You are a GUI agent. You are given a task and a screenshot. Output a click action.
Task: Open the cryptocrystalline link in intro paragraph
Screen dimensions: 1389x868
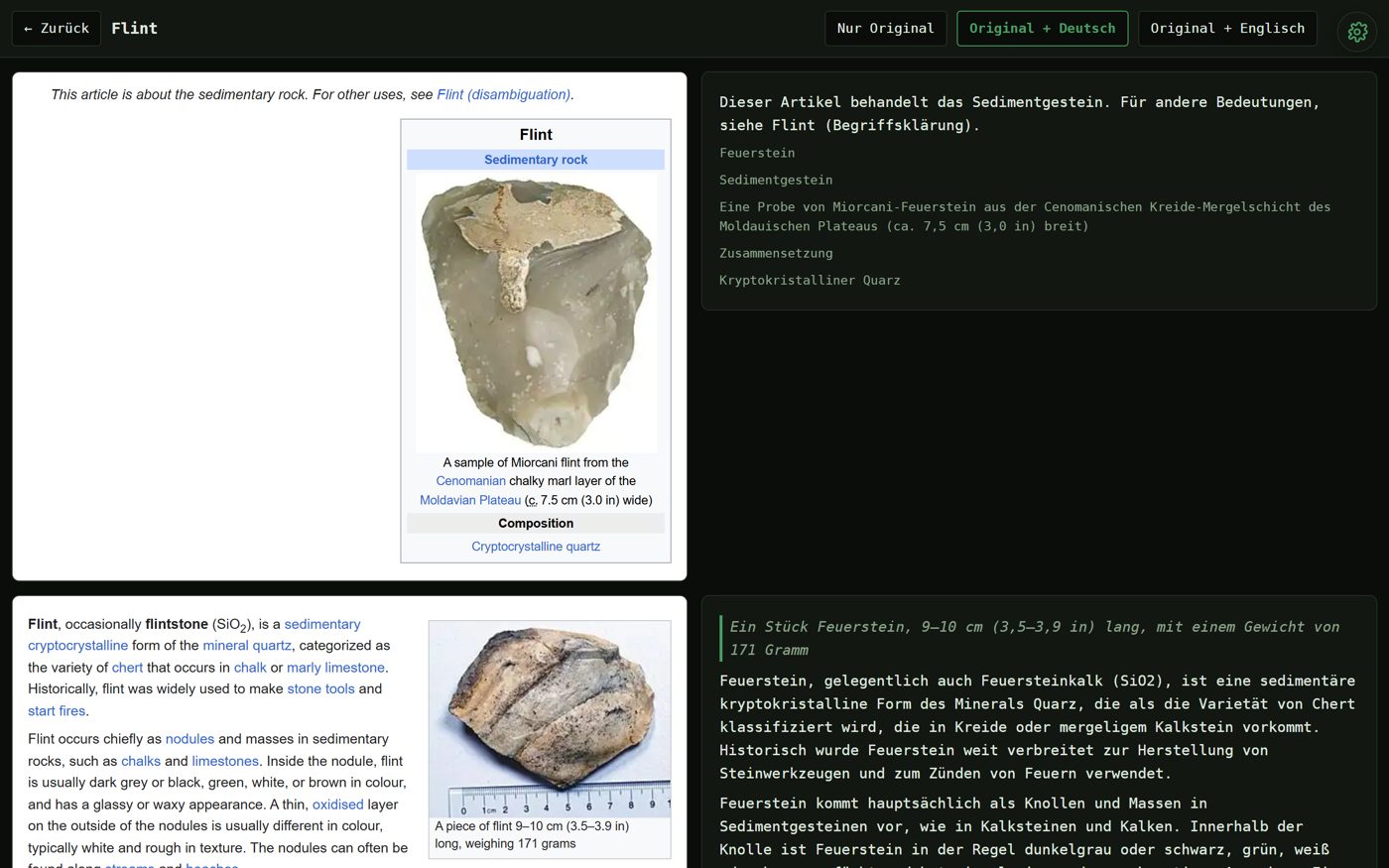click(x=77, y=646)
